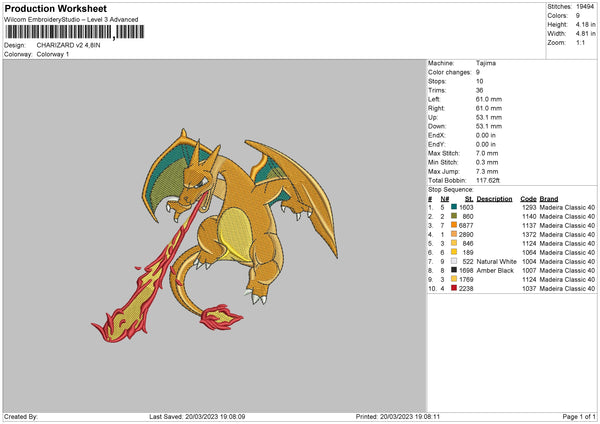Click the Wilcom EmbroideryStudio Level 3 Advanced text

pyautogui.click(x=71, y=20)
